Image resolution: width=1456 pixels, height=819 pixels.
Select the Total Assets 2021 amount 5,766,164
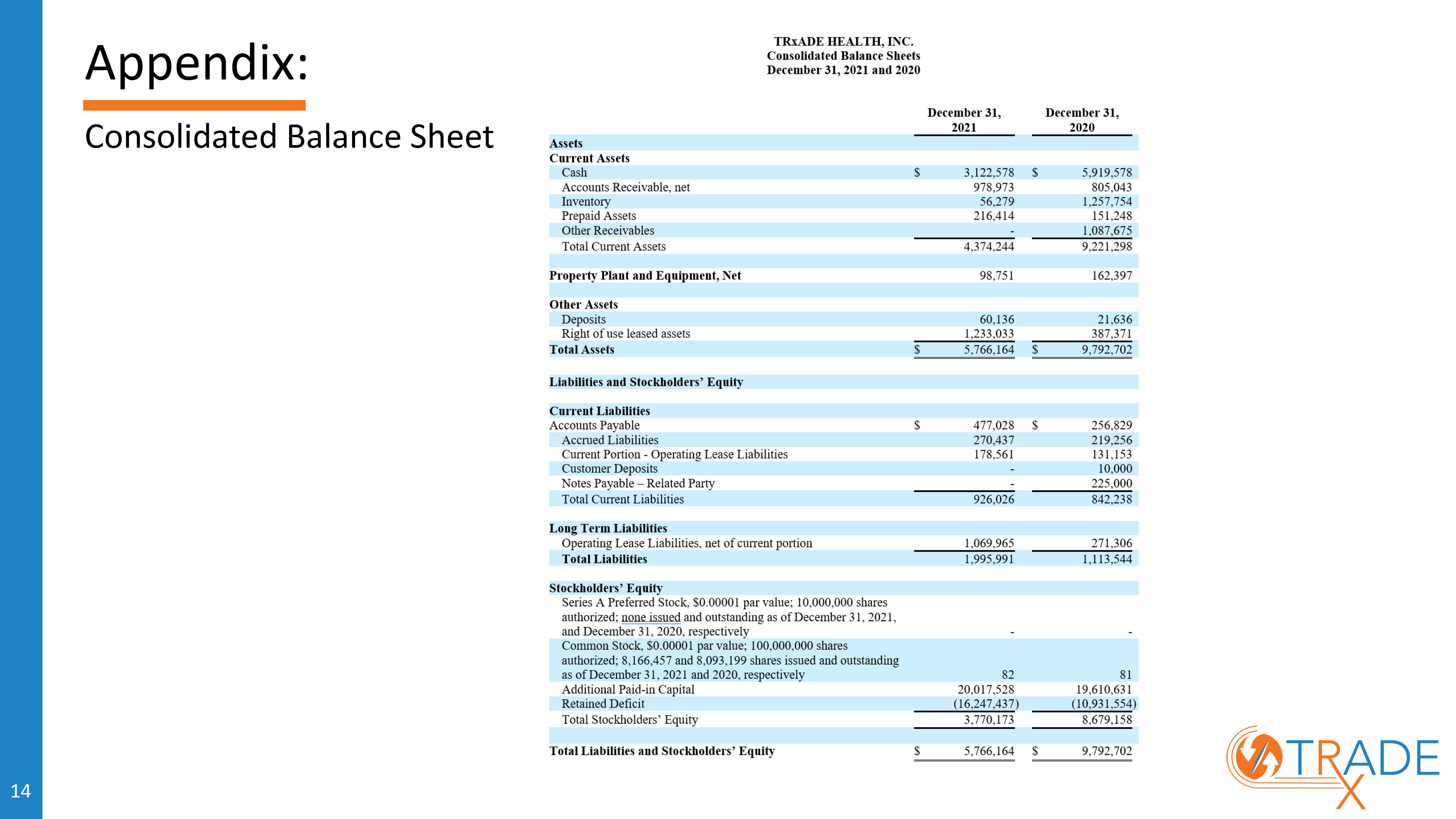tap(989, 350)
